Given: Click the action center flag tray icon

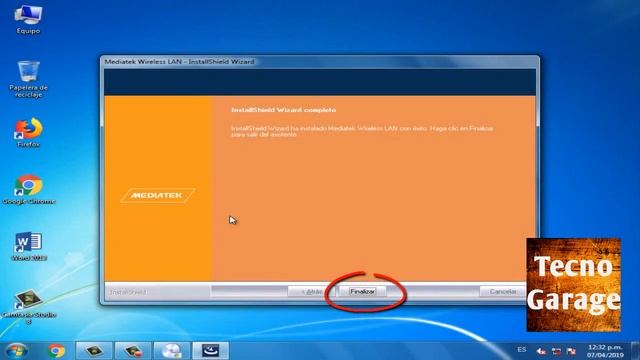Looking at the screenshot, I should (571, 351).
